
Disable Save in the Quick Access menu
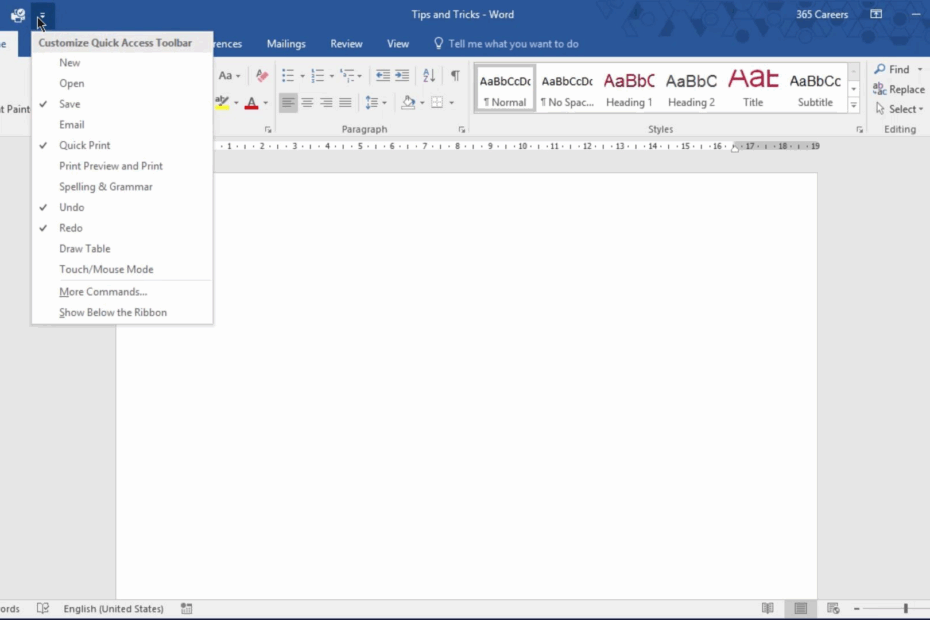pyautogui.click(x=71, y=103)
